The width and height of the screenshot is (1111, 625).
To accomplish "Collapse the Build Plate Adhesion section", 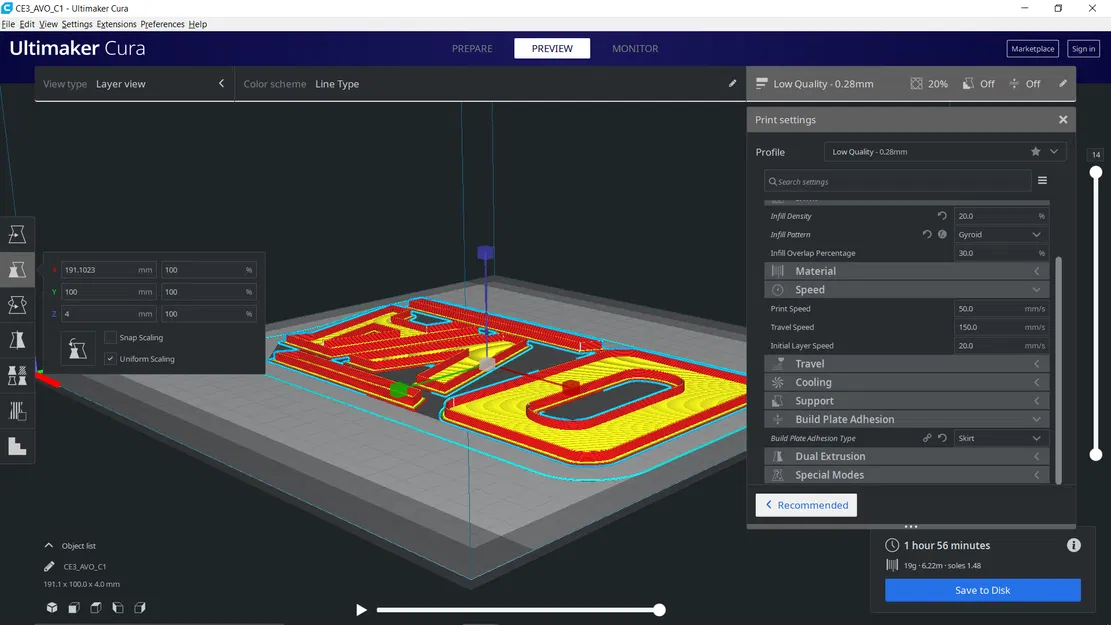I will (906, 419).
